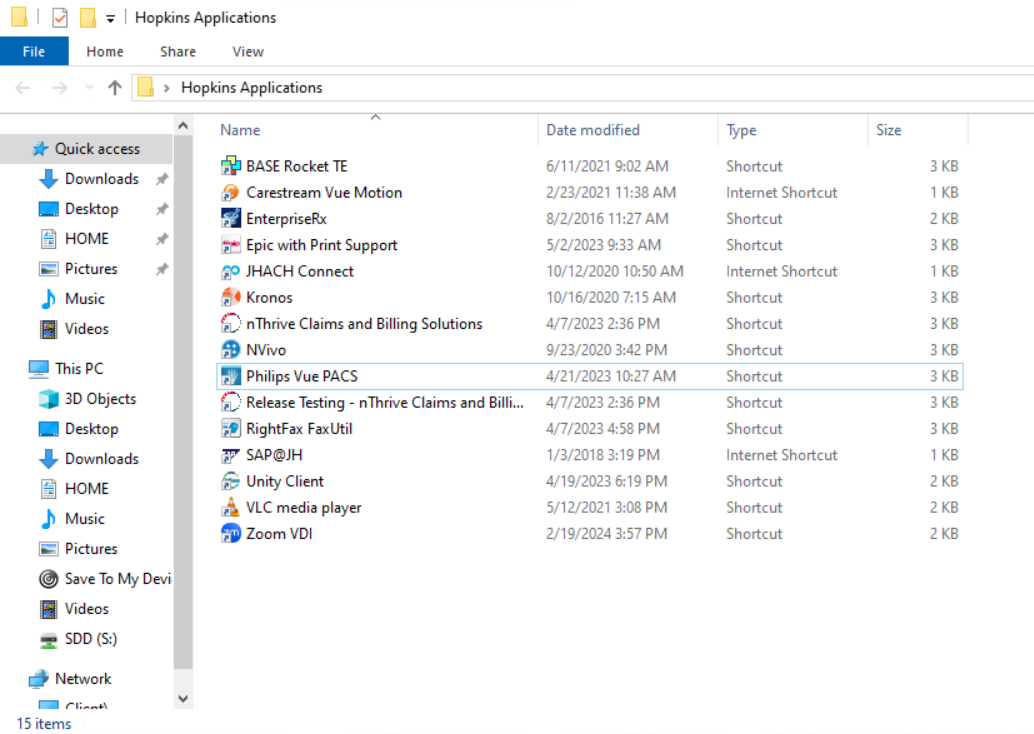Open the Share ribbon tab

pos(178,52)
